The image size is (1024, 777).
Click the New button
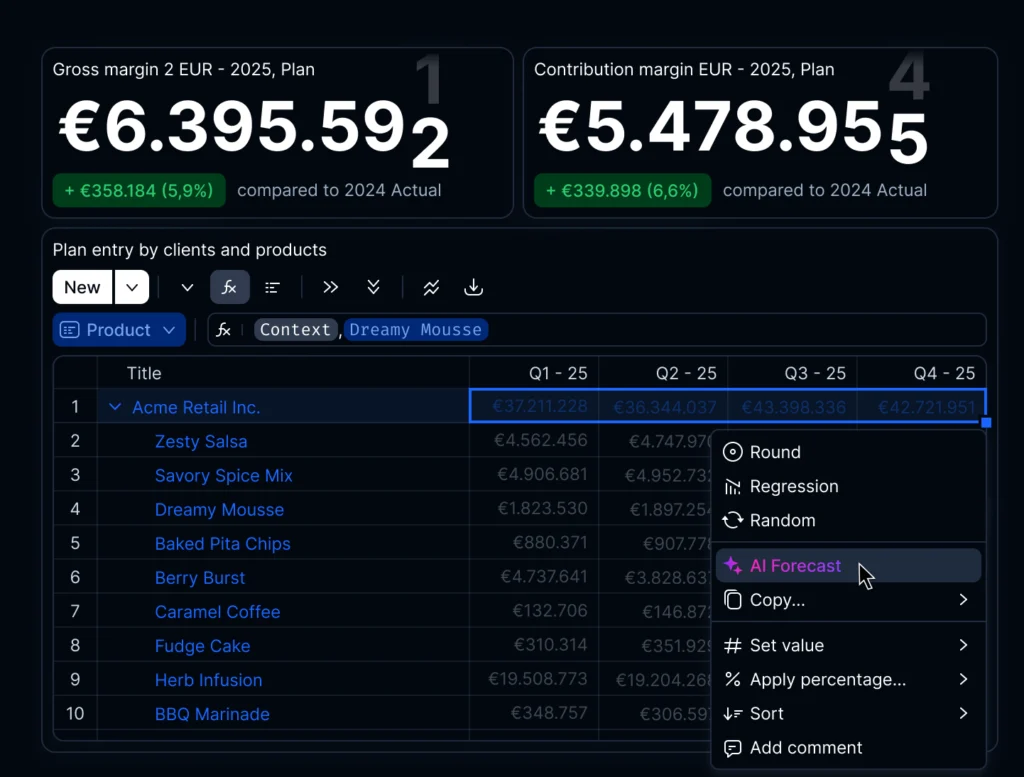[x=81, y=287]
